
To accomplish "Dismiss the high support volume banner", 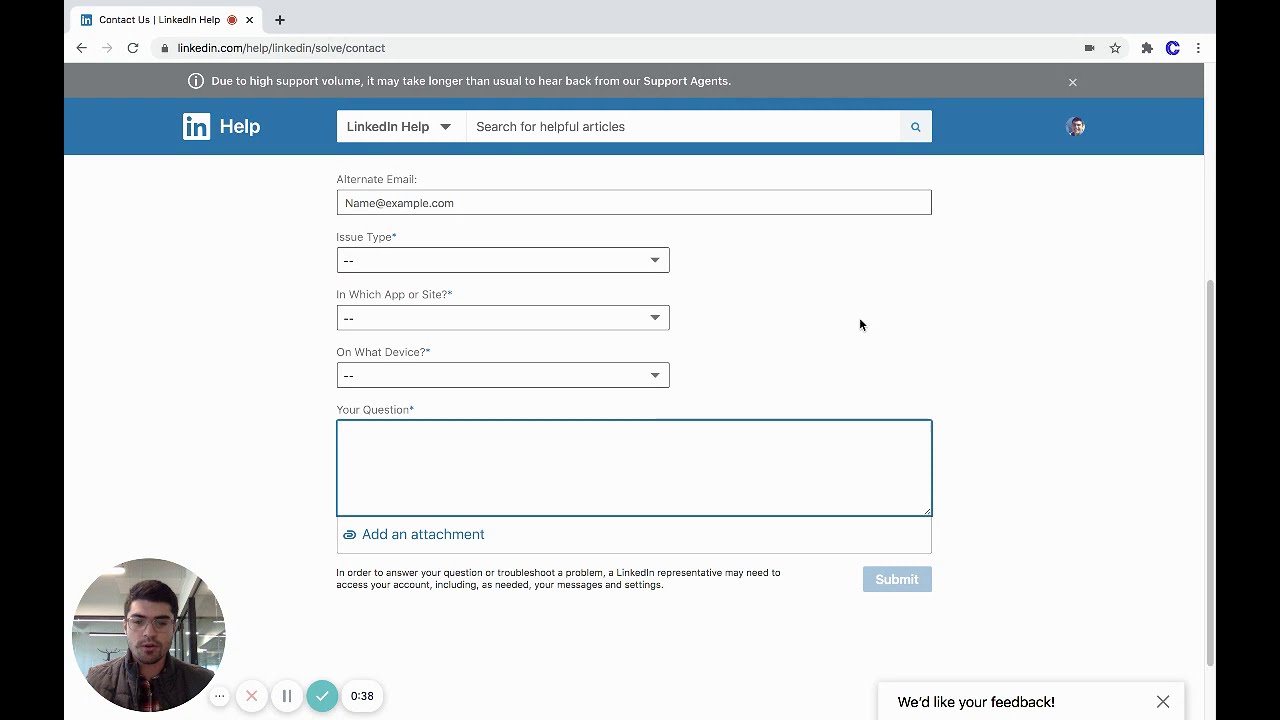I will (x=1073, y=82).
